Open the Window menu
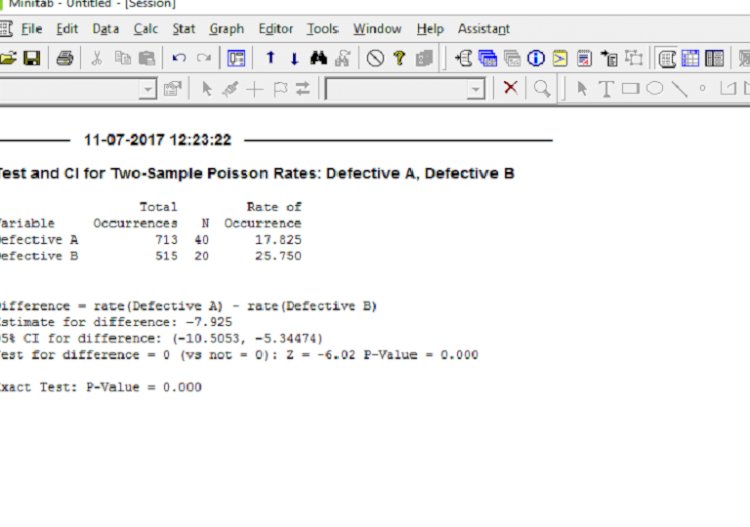750x527 pixels. (377, 29)
